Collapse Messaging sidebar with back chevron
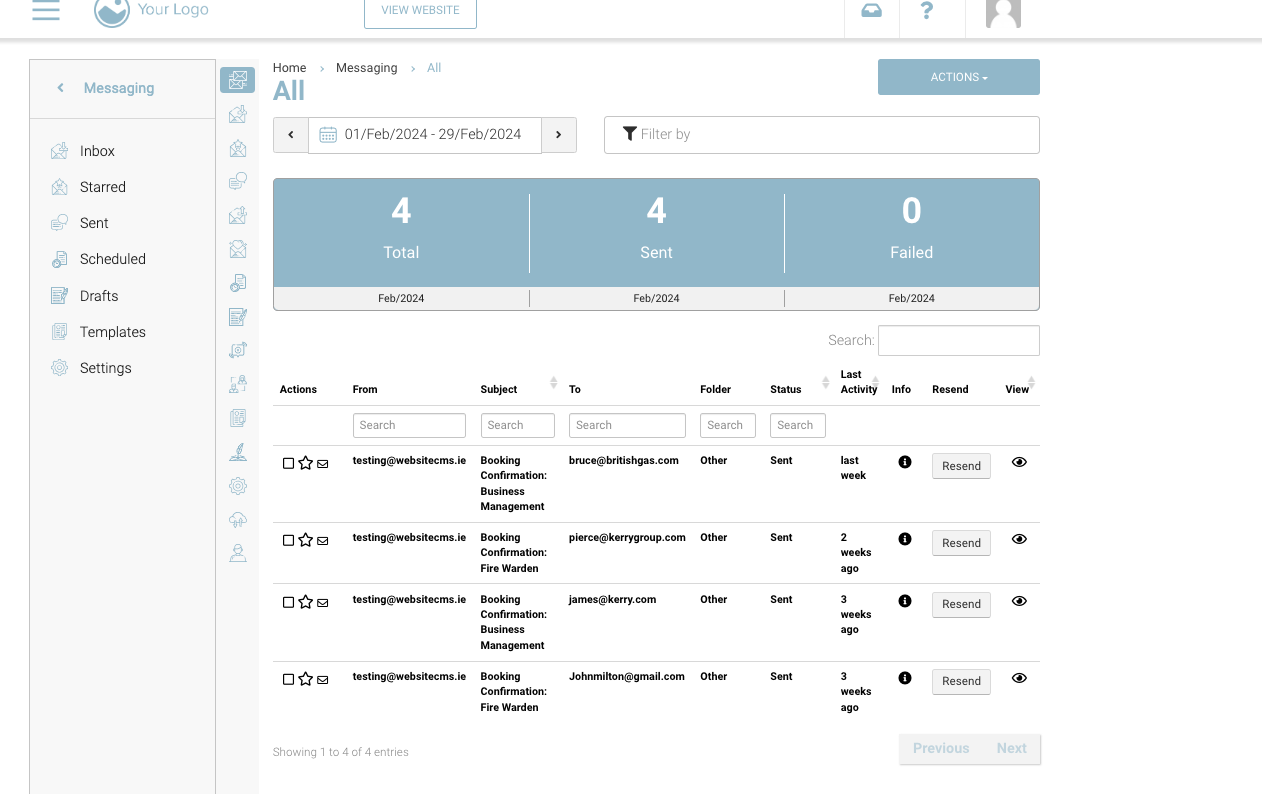 pos(61,88)
